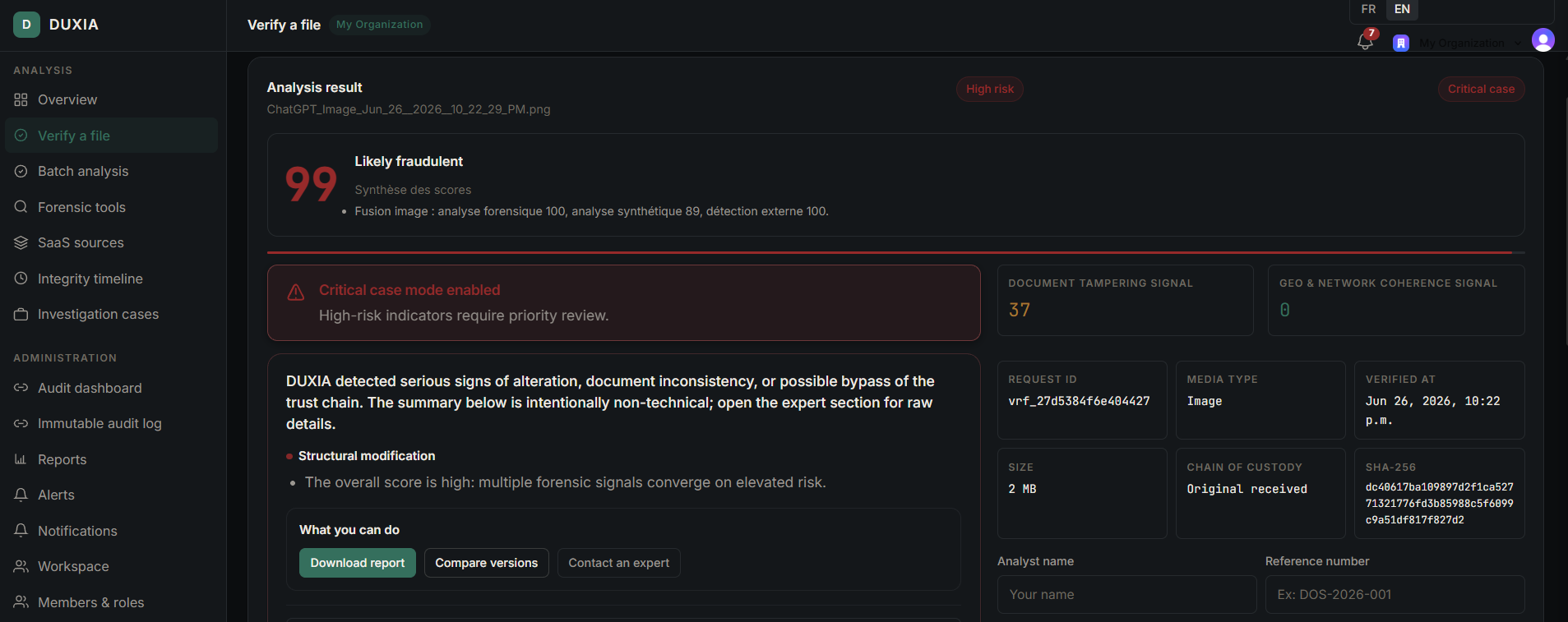Click the Forensic tools magnifier icon
Viewport: 1568px width, 622px height.
click(x=21, y=207)
